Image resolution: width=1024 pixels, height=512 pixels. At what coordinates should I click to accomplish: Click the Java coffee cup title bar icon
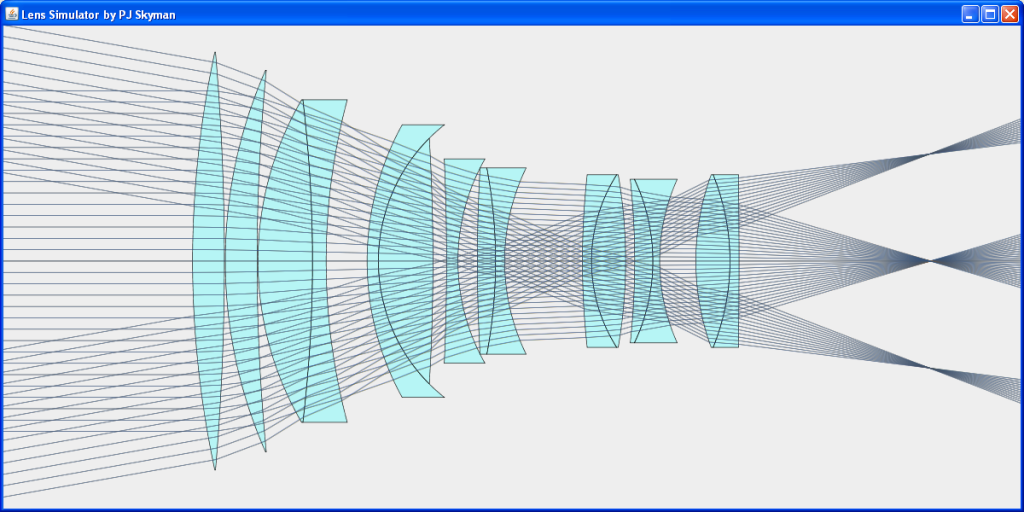12,14
